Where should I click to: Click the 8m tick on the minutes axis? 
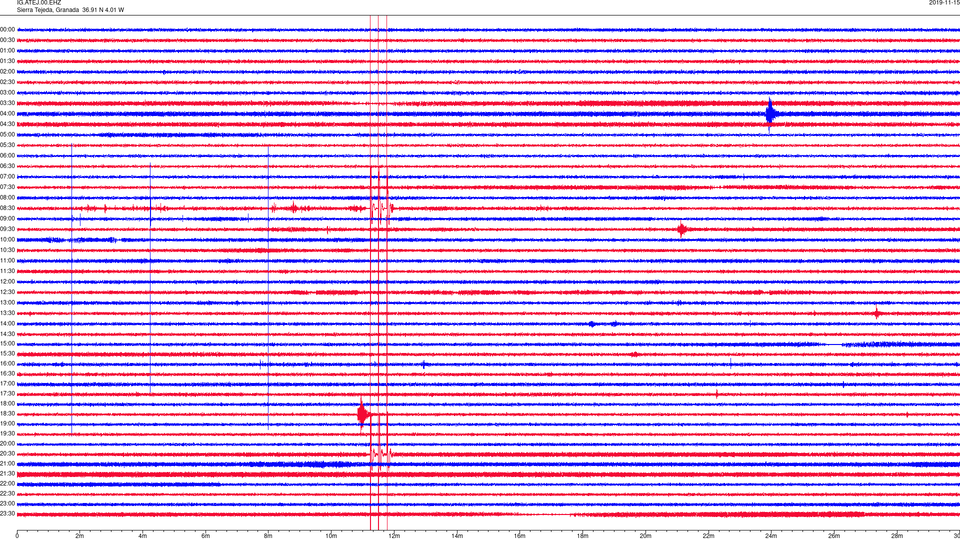(268, 536)
